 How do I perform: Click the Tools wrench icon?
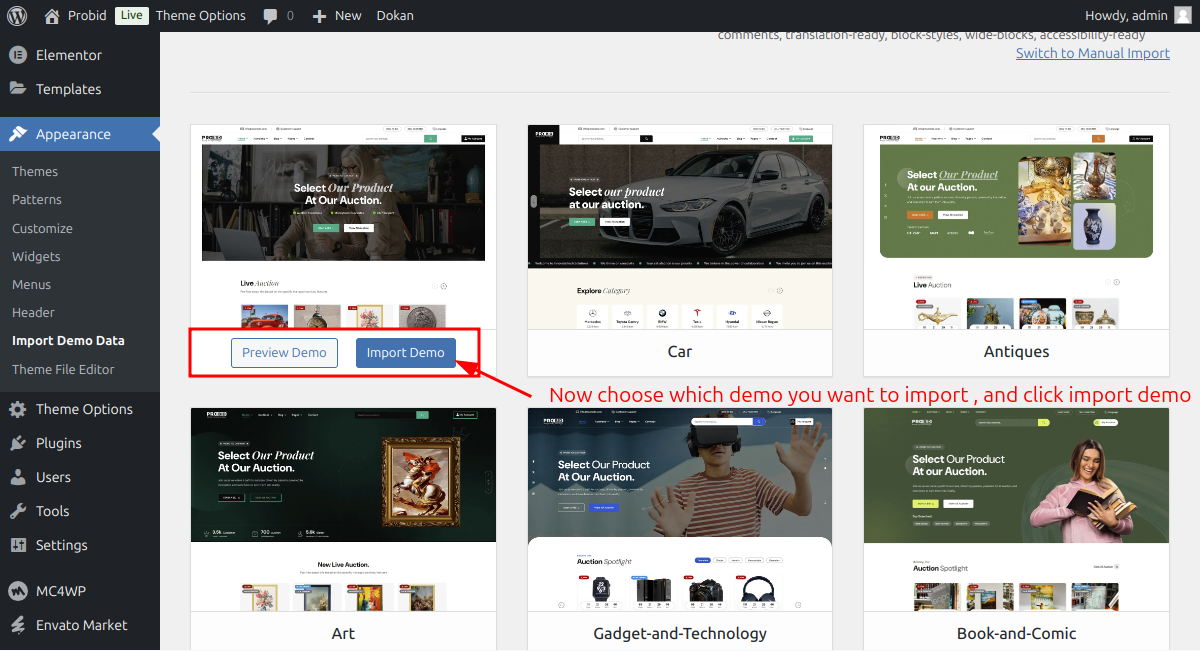click(18, 511)
